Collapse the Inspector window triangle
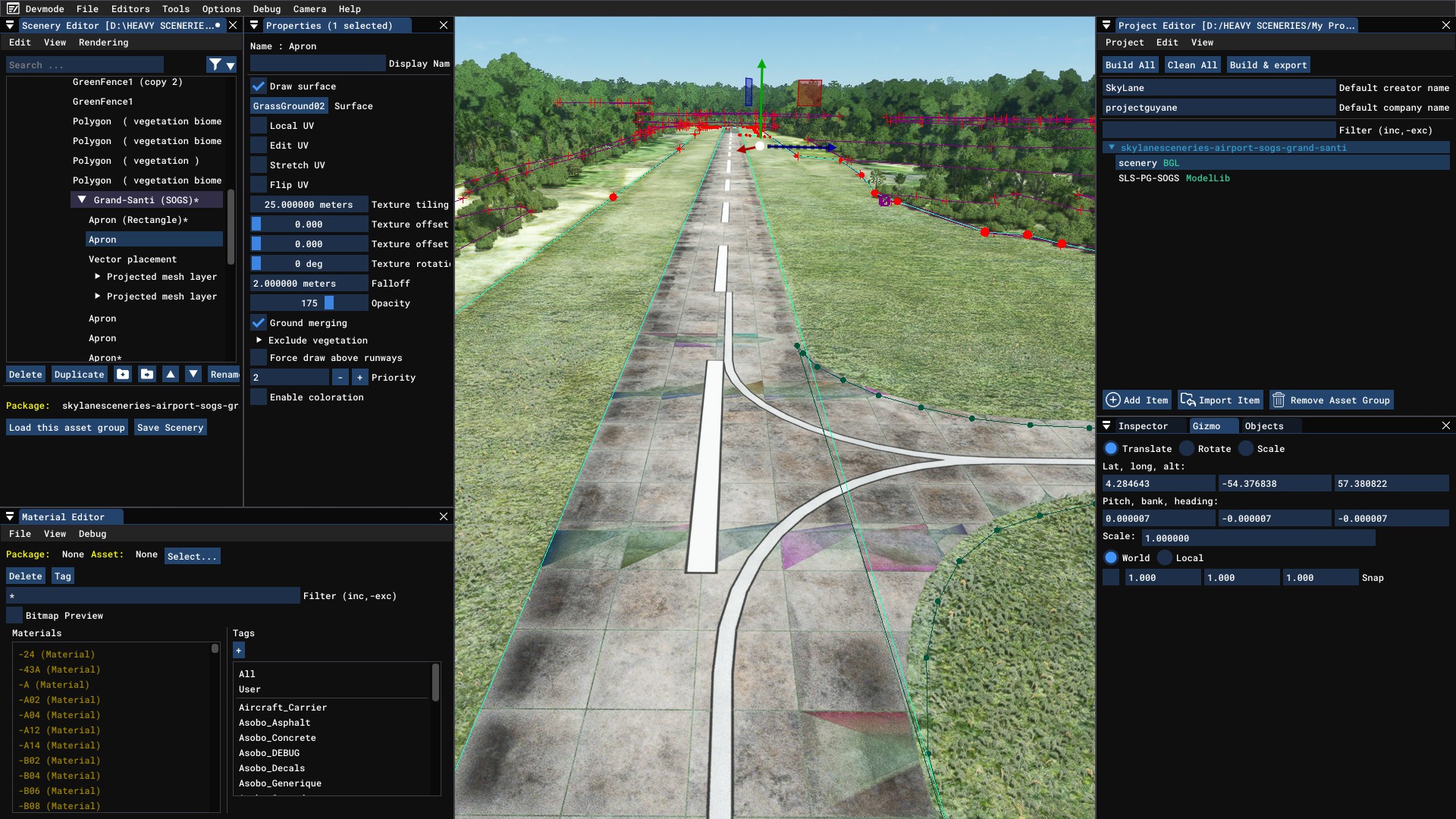Viewport: 1456px width, 819px height. pyautogui.click(x=1106, y=425)
